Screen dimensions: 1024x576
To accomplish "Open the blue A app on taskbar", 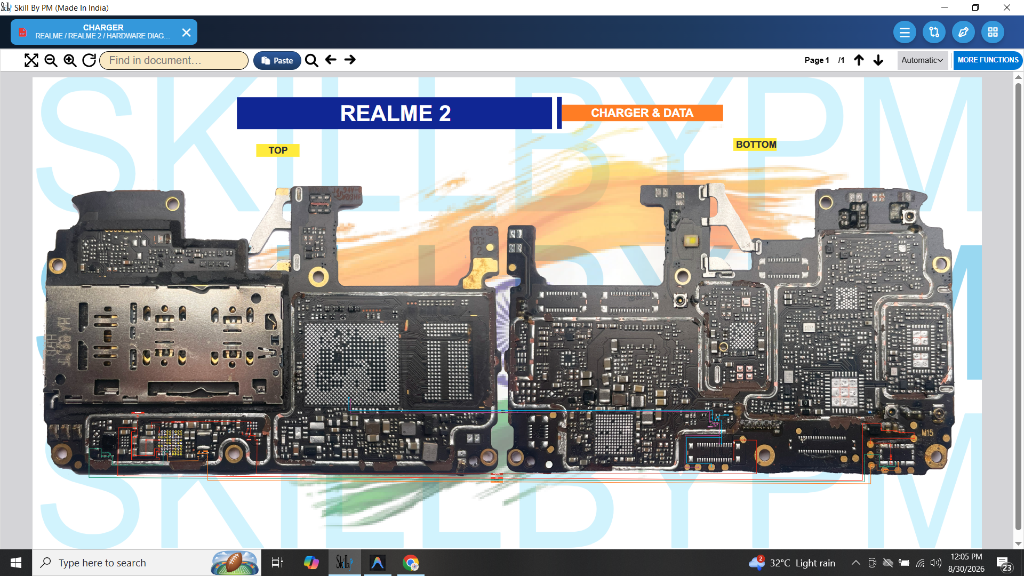I will (x=377, y=562).
